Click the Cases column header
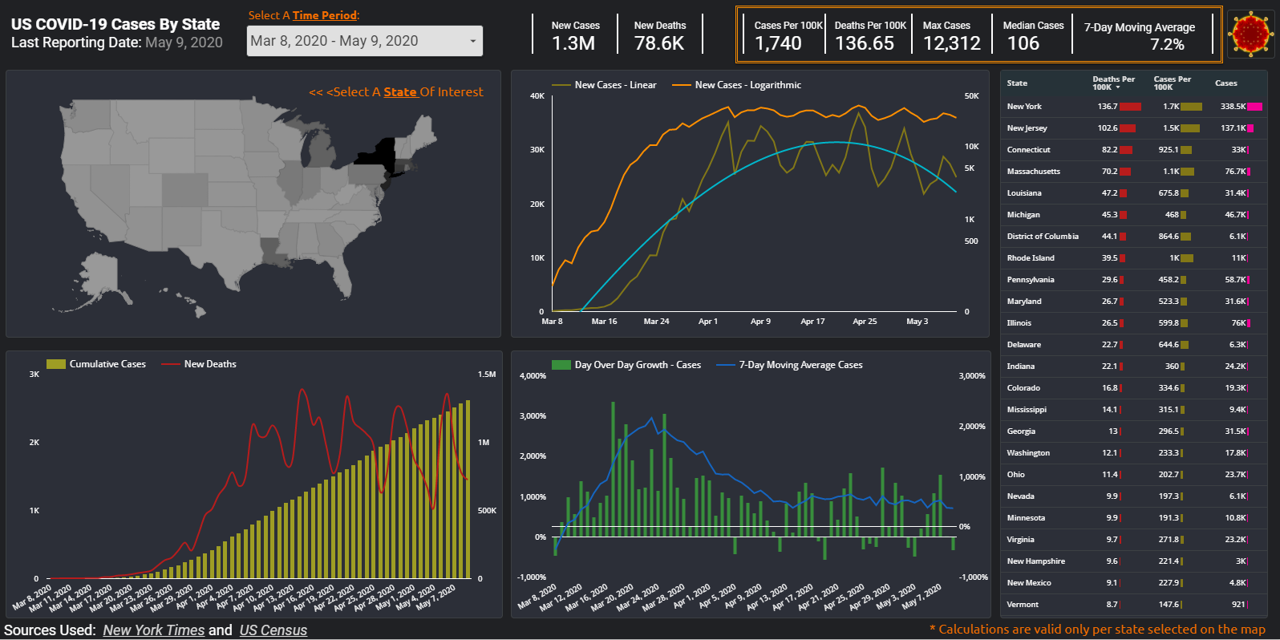Screen dimensions: 1280x640 [x=1226, y=83]
